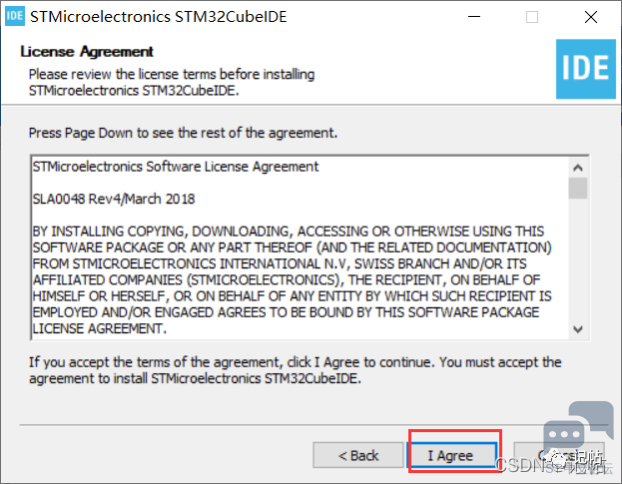Click the small IDE icon in title bar
The height and width of the screenshot is (484, 622).
(x=15, y=16)
